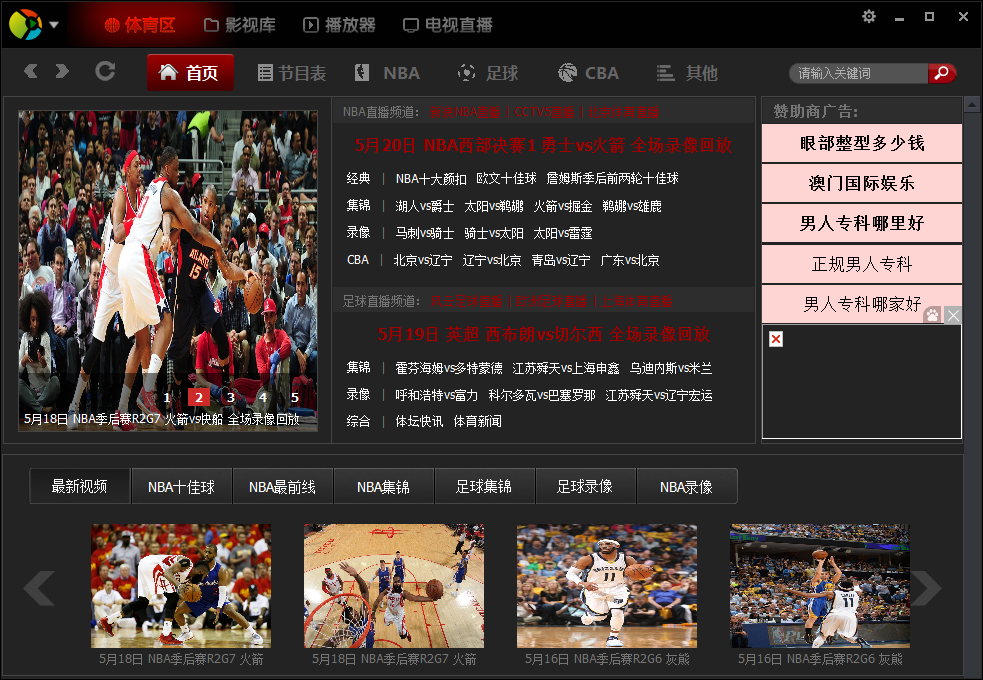This screenshot has height=680, width=983.
Task: Click the 眼部整型多少钱 sponsor ad
Action: pos(861,143)
